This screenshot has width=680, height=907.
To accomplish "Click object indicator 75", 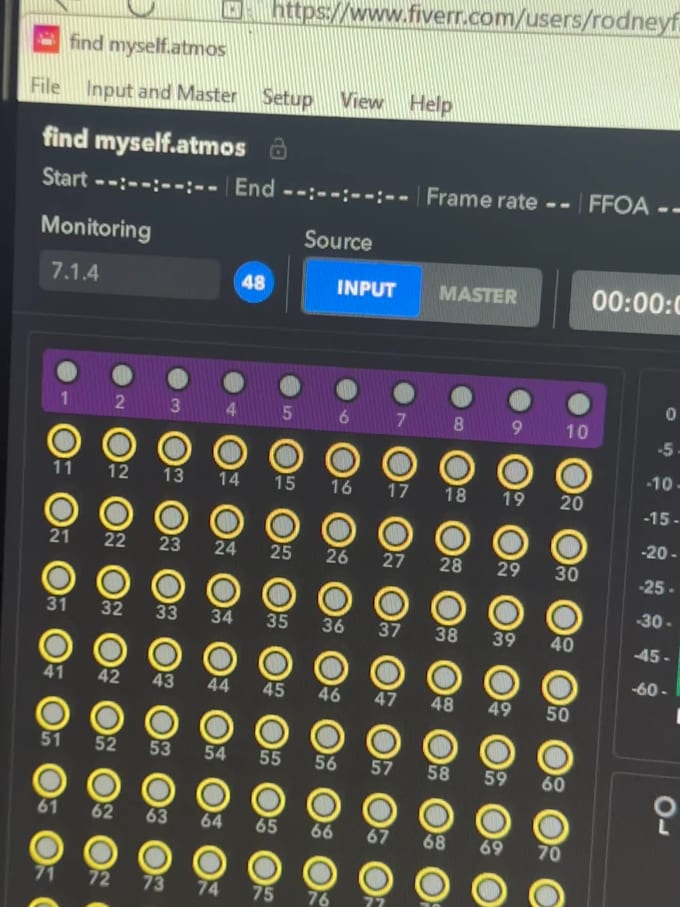I will point(264,867).
